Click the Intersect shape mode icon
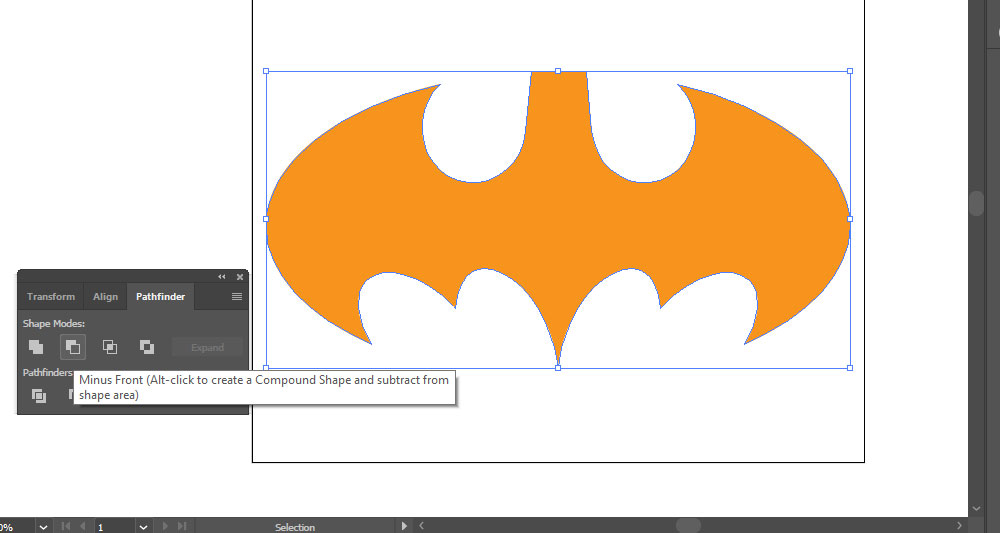The width and height of the screenshot is (1000, 533). click(x=110, y=347)
